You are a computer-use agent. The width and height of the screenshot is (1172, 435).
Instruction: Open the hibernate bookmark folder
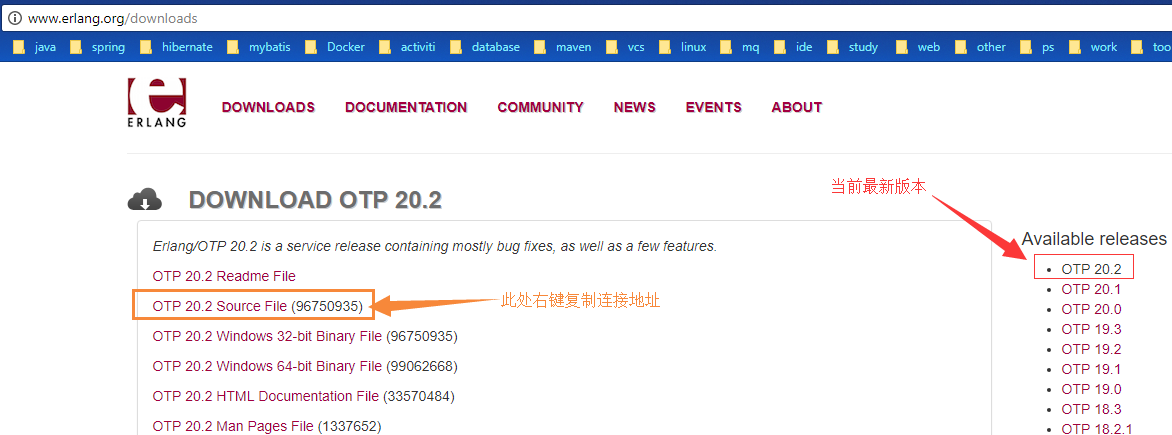[x=178, y=47]
